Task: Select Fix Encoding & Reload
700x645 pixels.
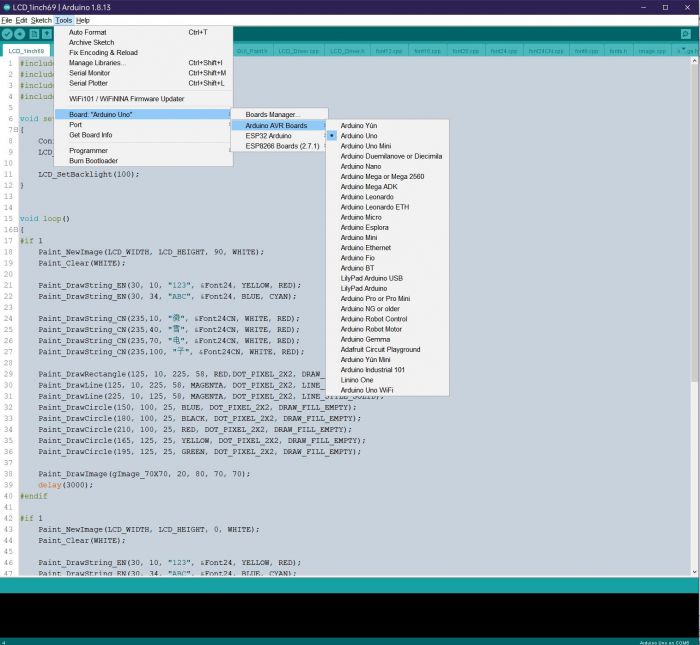Action: click(143, 52)
